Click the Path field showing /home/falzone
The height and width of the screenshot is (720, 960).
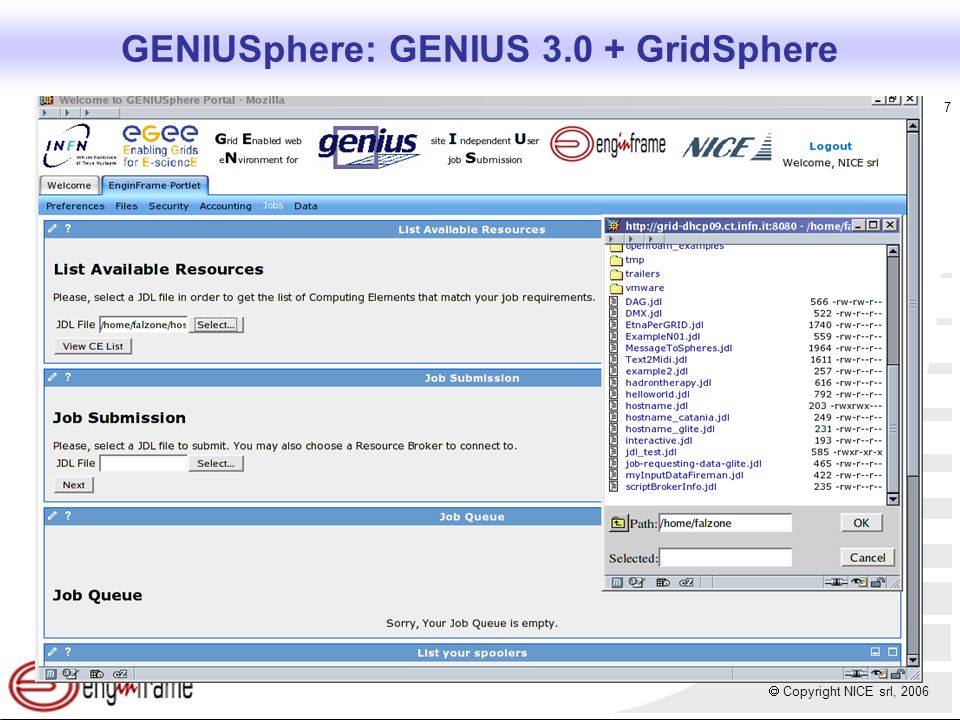pyautogui.click(x=725, y=523)
